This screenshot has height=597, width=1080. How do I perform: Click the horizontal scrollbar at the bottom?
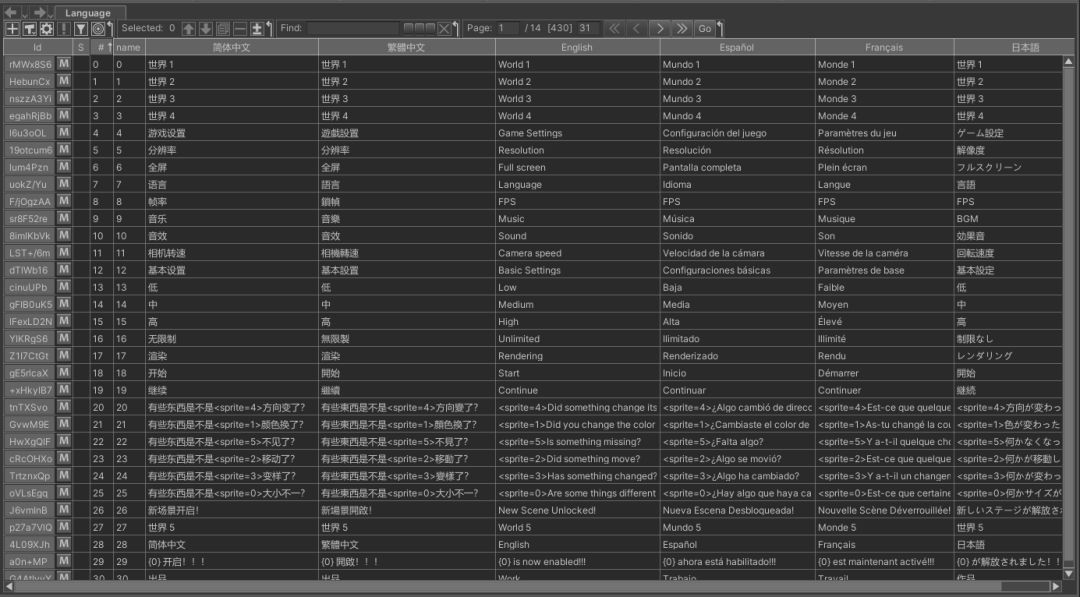pyautogui.click(x=500, y=587)
